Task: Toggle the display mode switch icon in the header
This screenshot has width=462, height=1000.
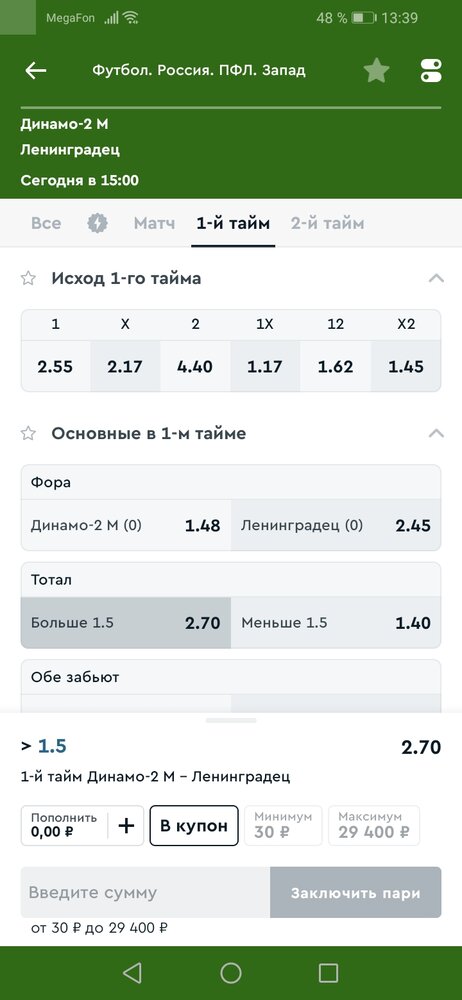Action: pyautogui.click(x=431, y=70)
